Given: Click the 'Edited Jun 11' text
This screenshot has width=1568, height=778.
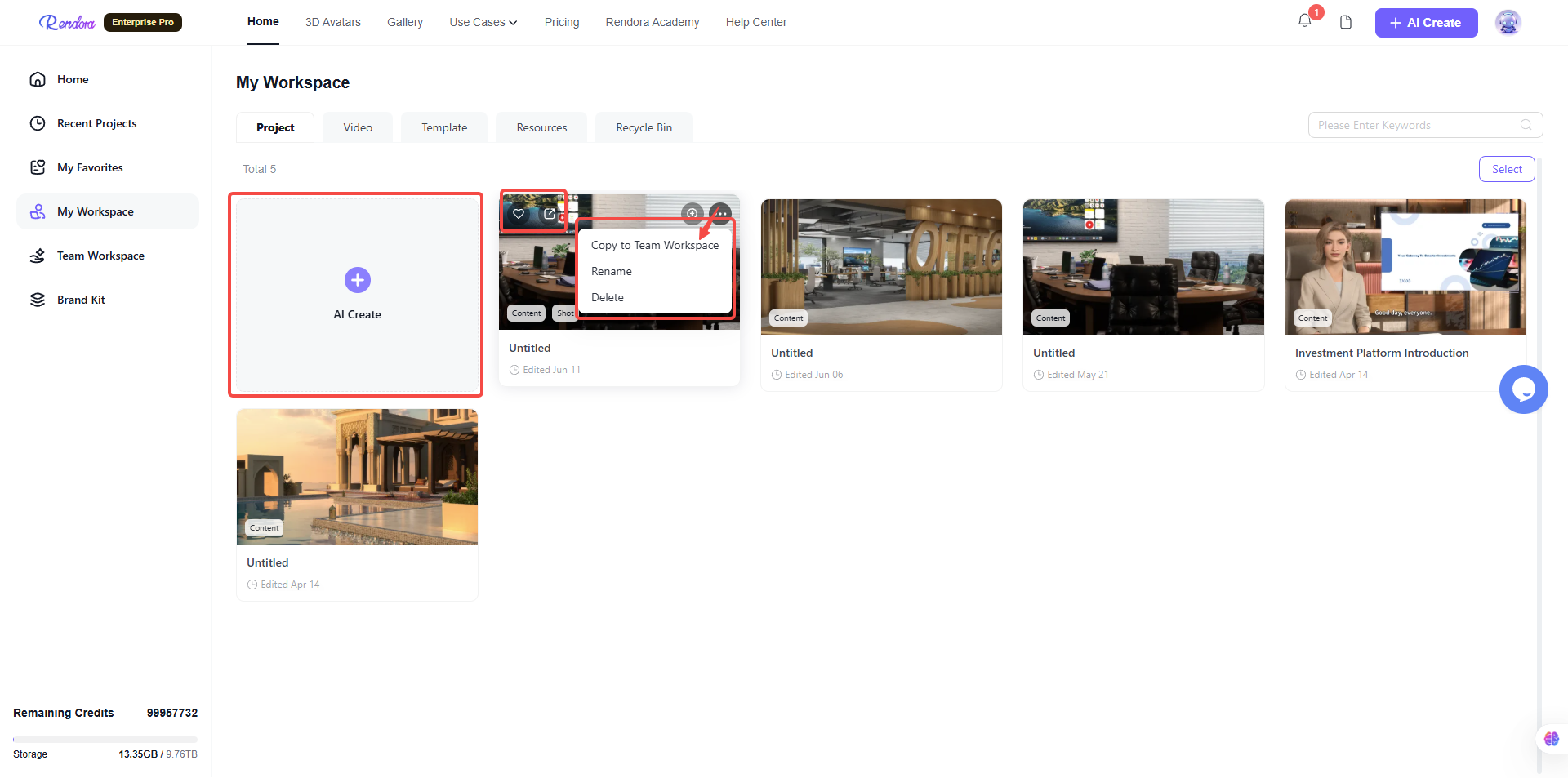Looking at the screenshot, I should [551, 370].
